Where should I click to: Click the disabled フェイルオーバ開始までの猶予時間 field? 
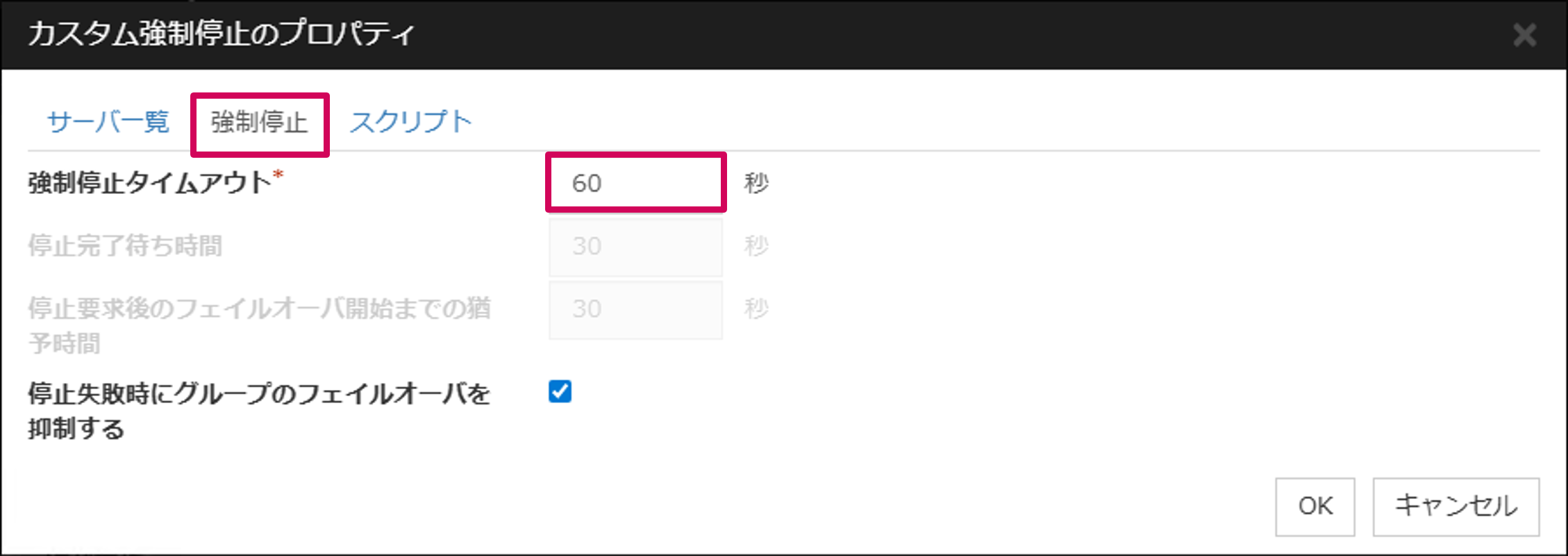635,309
